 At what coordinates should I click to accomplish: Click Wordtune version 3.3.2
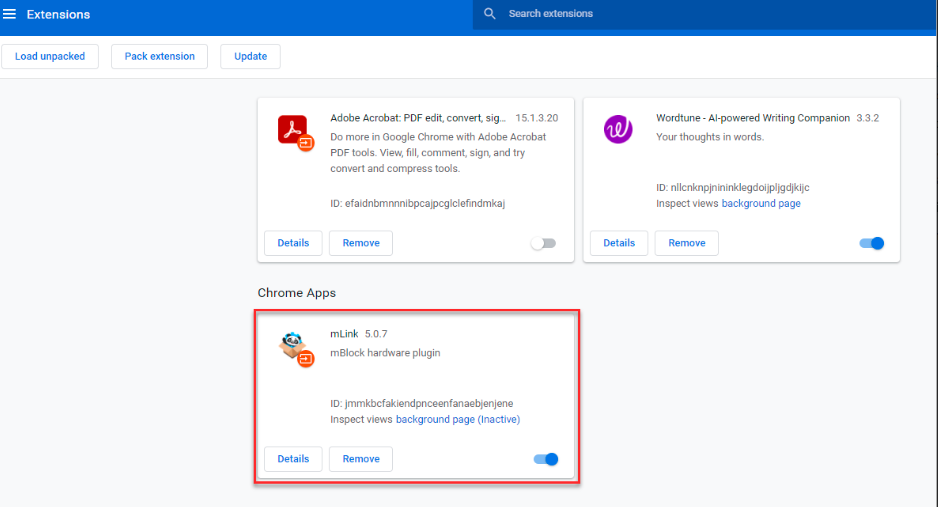867,118
